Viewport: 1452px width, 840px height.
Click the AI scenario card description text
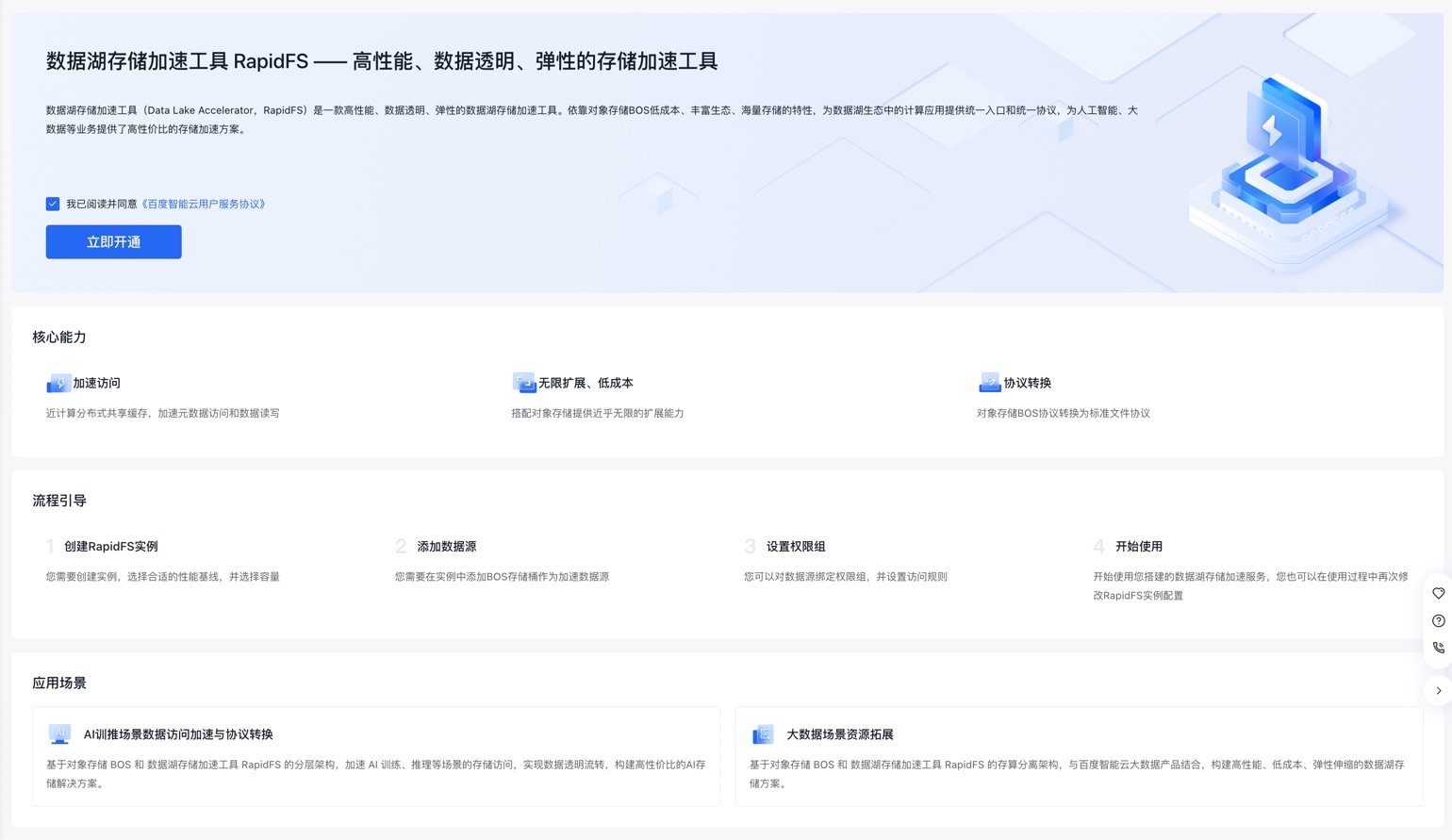point(376,774)
